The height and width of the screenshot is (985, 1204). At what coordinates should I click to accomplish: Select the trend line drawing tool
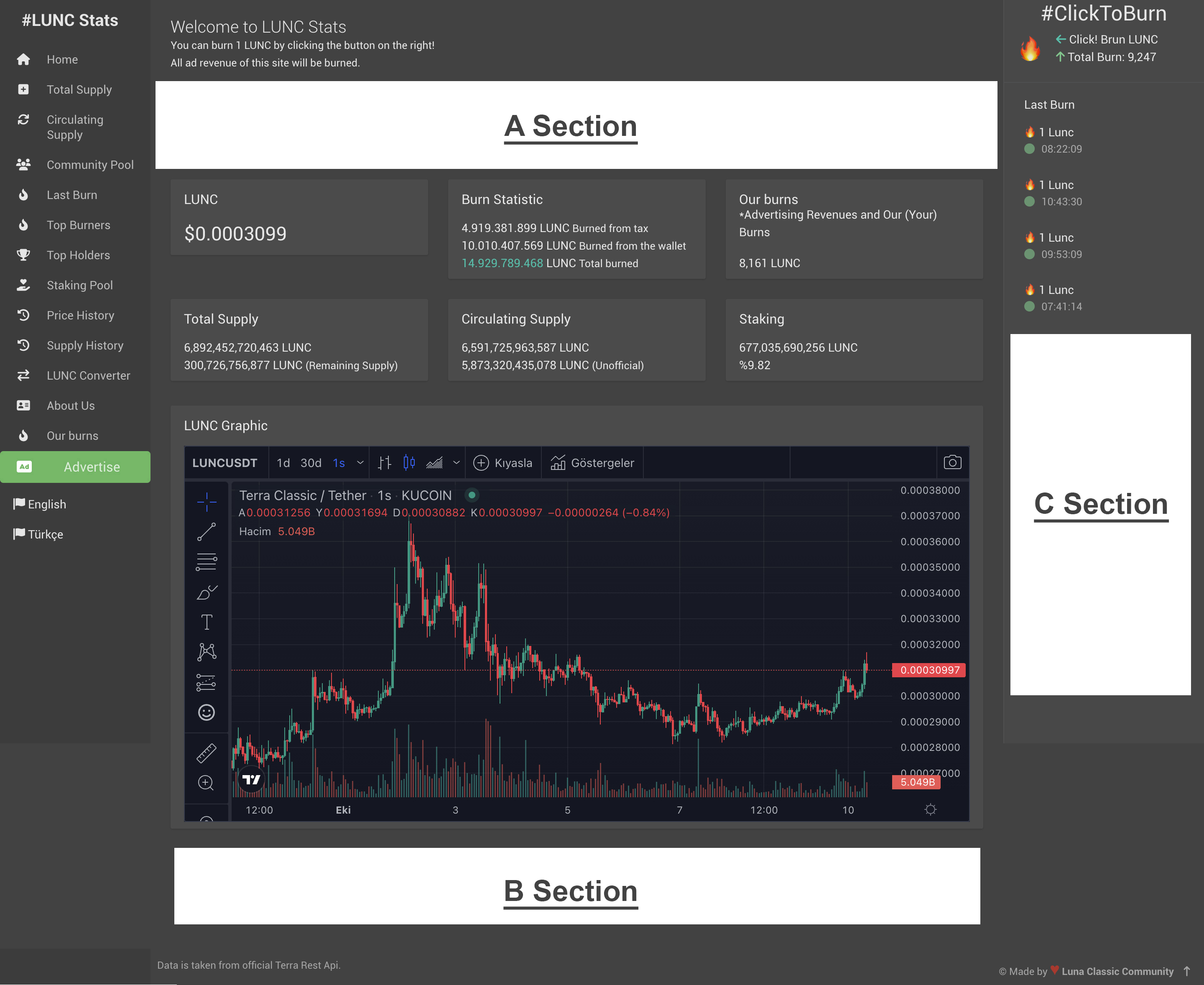[207, 532]
